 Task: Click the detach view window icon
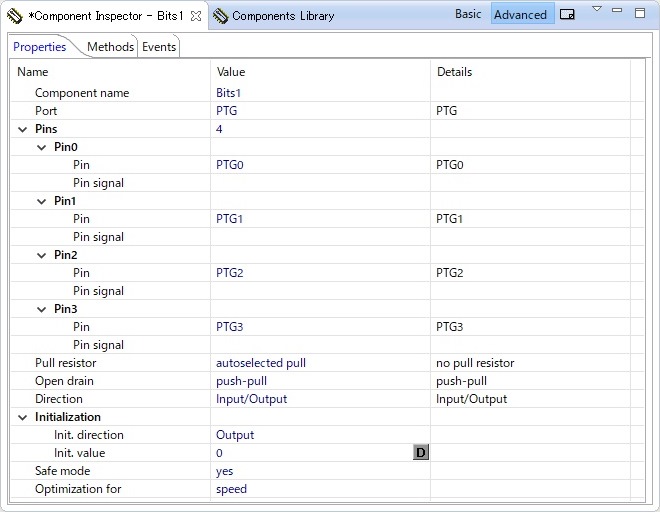pos(567,14)
